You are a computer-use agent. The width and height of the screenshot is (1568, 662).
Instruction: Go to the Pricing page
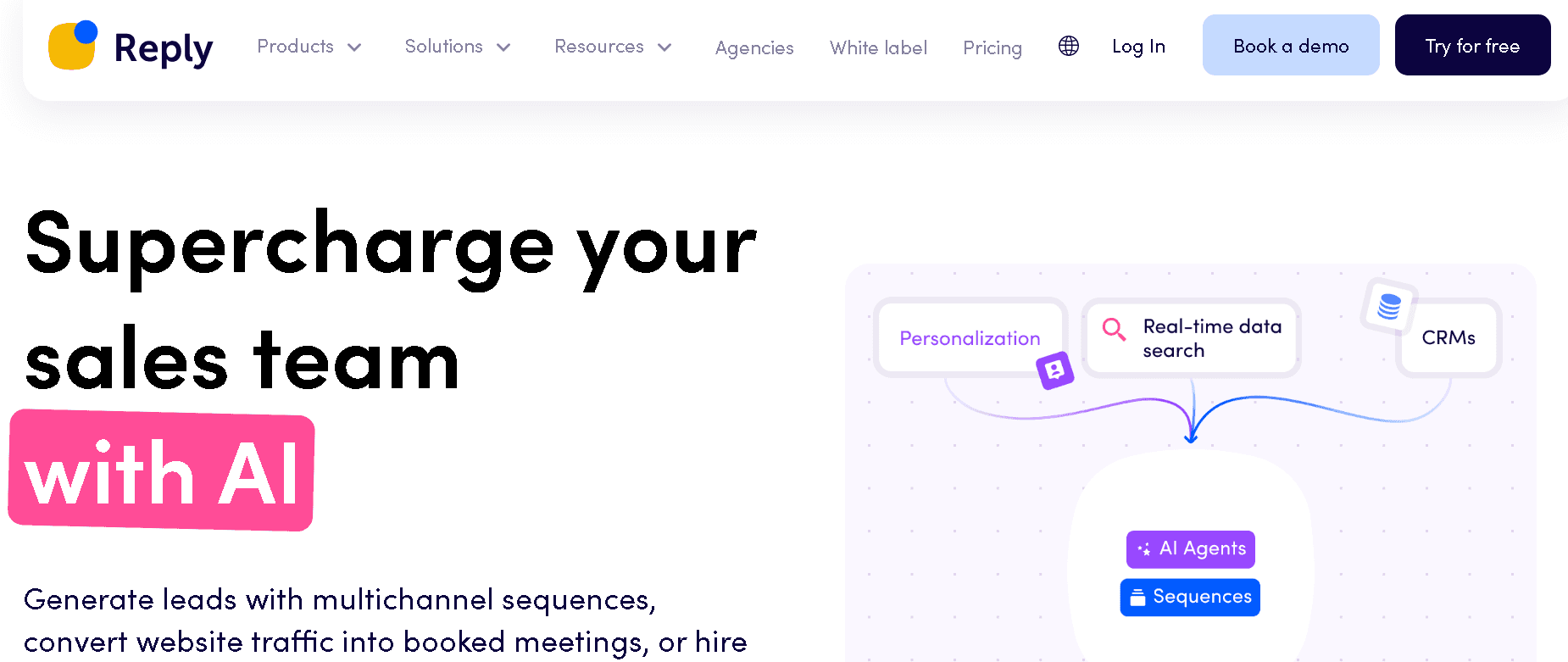[992, 47]
